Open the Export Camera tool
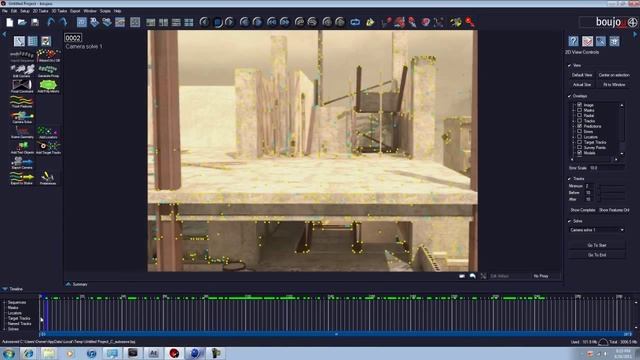Image resolution: width=640 pixels, height=360 pixels. [22, 163]
